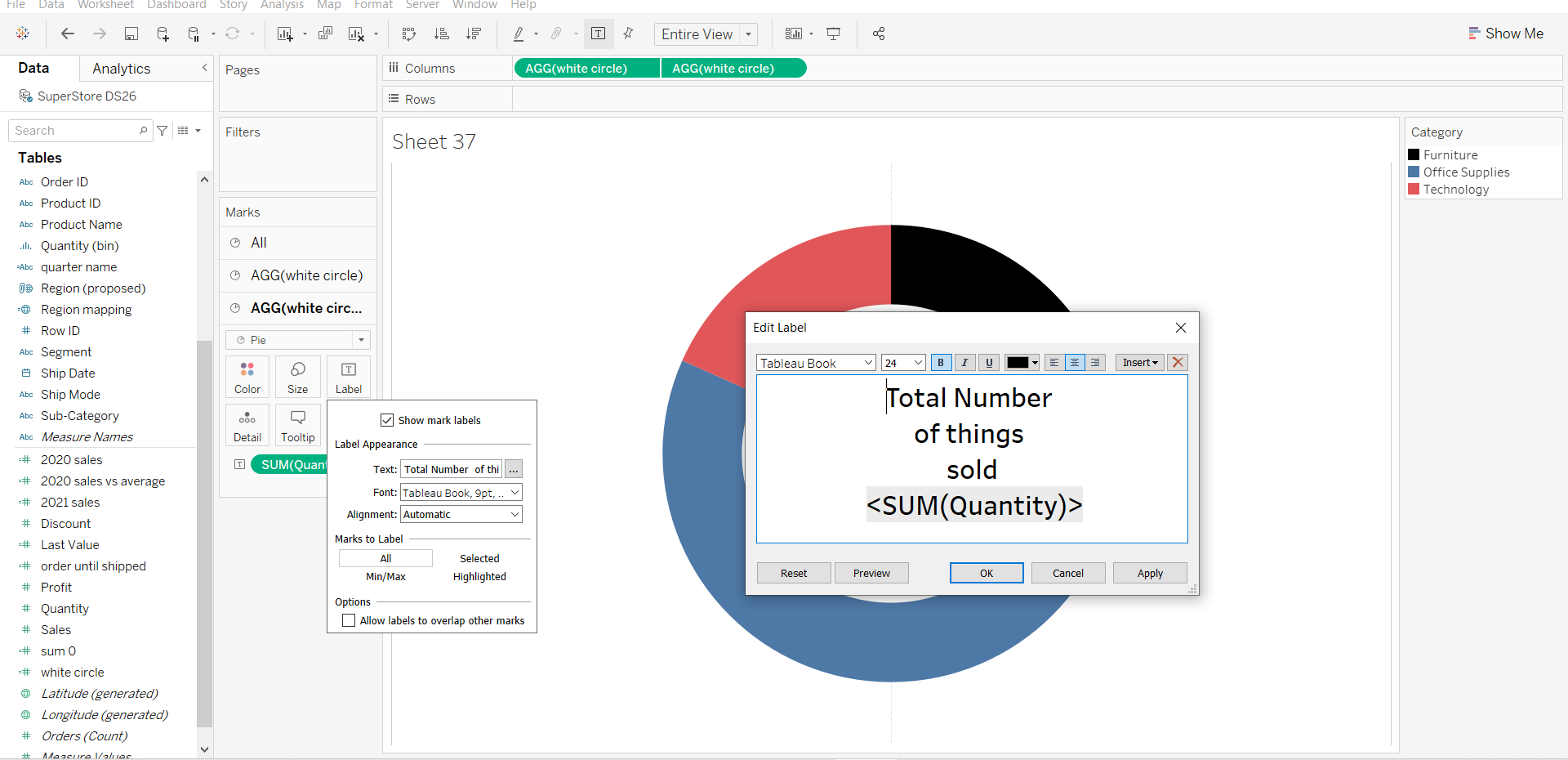Add a new data source icon
This screenshot has height=760, width=1568.
[x=163, y=34]
